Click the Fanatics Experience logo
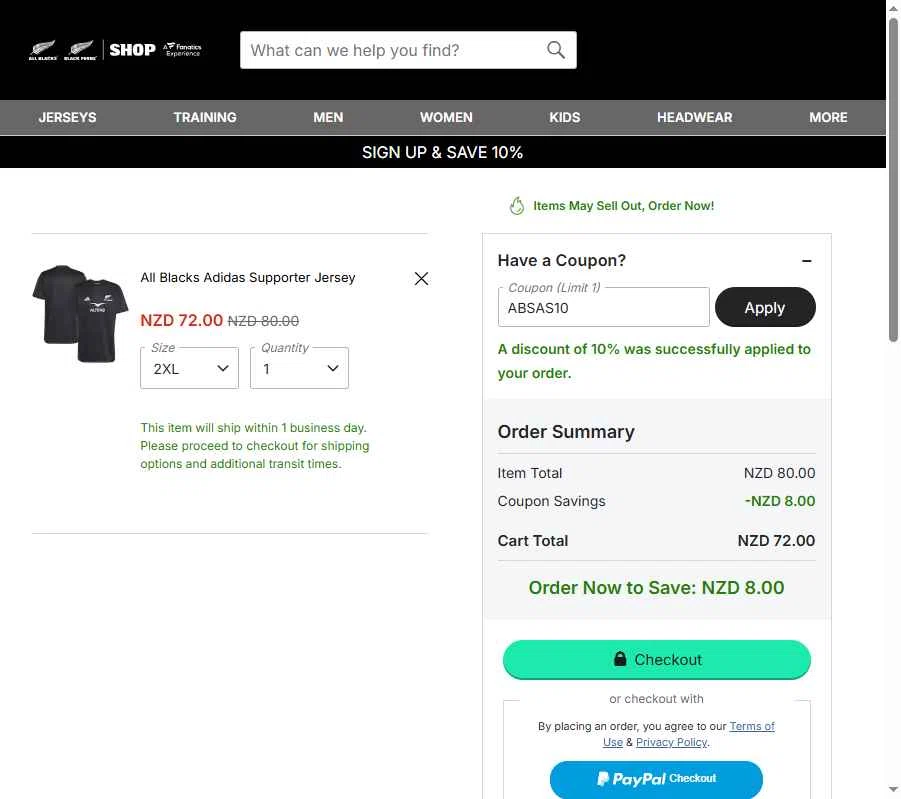The image size is (901, 799). coord(182,49)
